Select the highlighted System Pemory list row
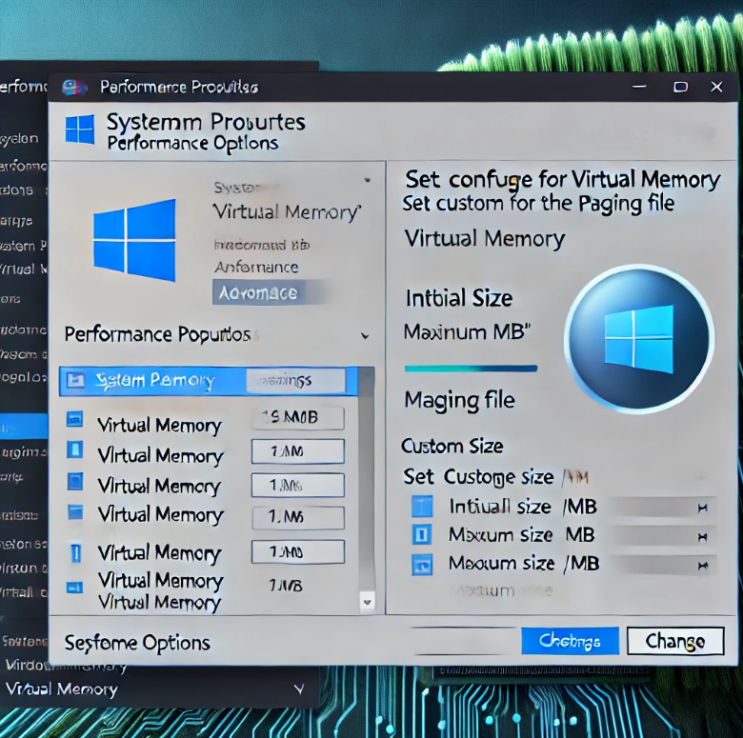This screenshot has height=738, width=743. (208, 381)
